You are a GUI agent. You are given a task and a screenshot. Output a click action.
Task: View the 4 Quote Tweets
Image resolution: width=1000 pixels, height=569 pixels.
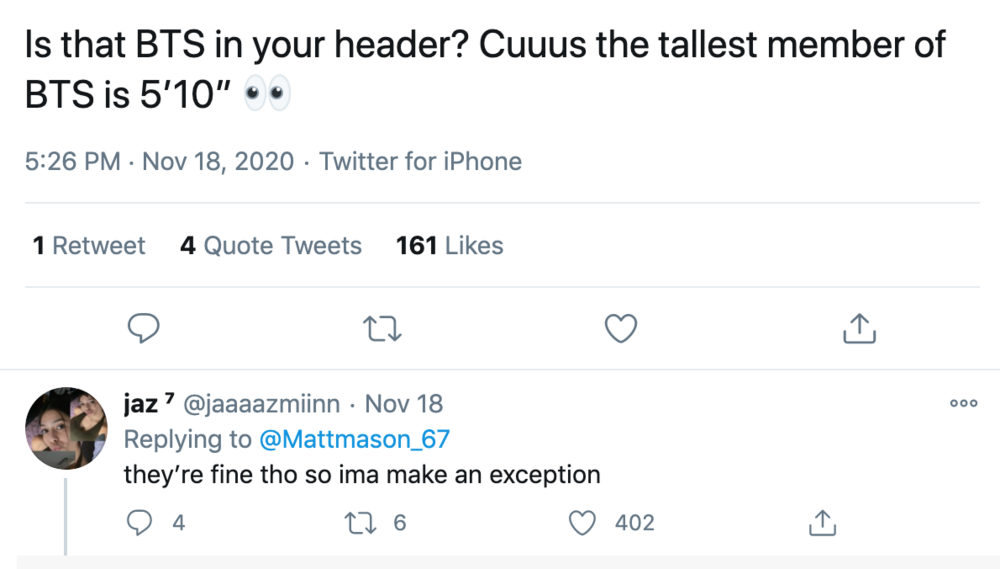(270, 246)
